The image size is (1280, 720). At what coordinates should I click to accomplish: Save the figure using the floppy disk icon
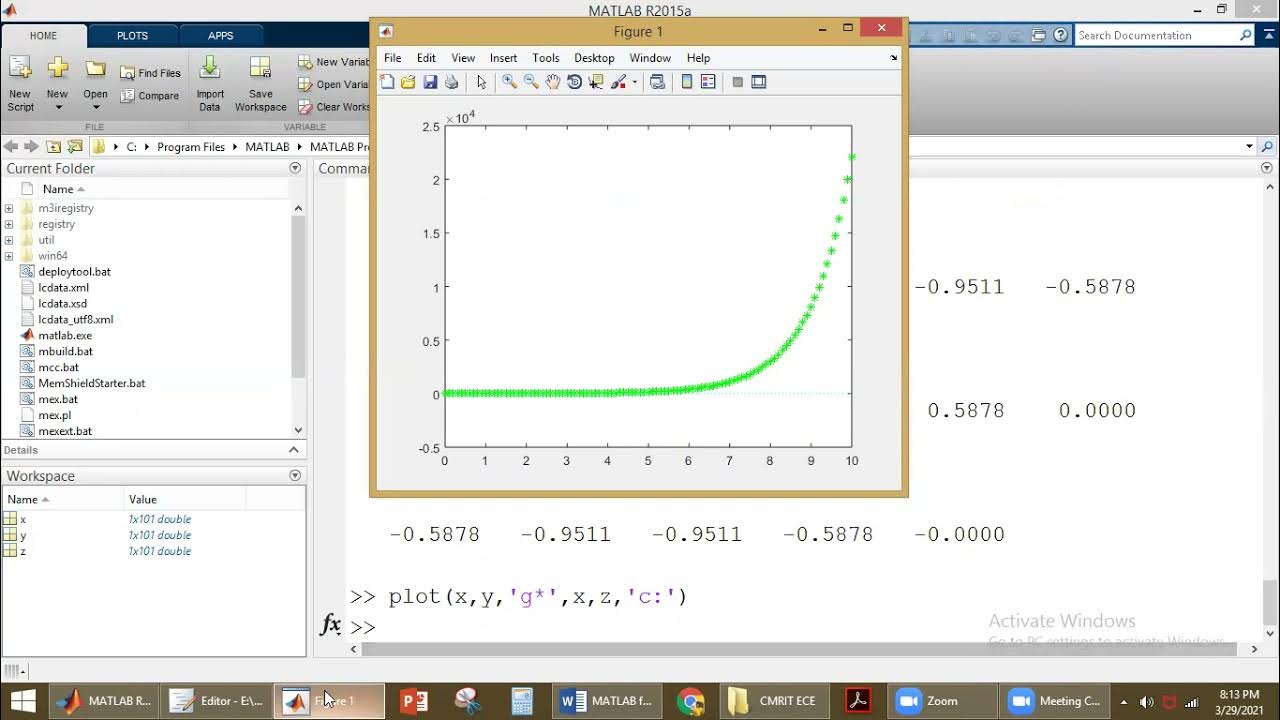point(430,82)
